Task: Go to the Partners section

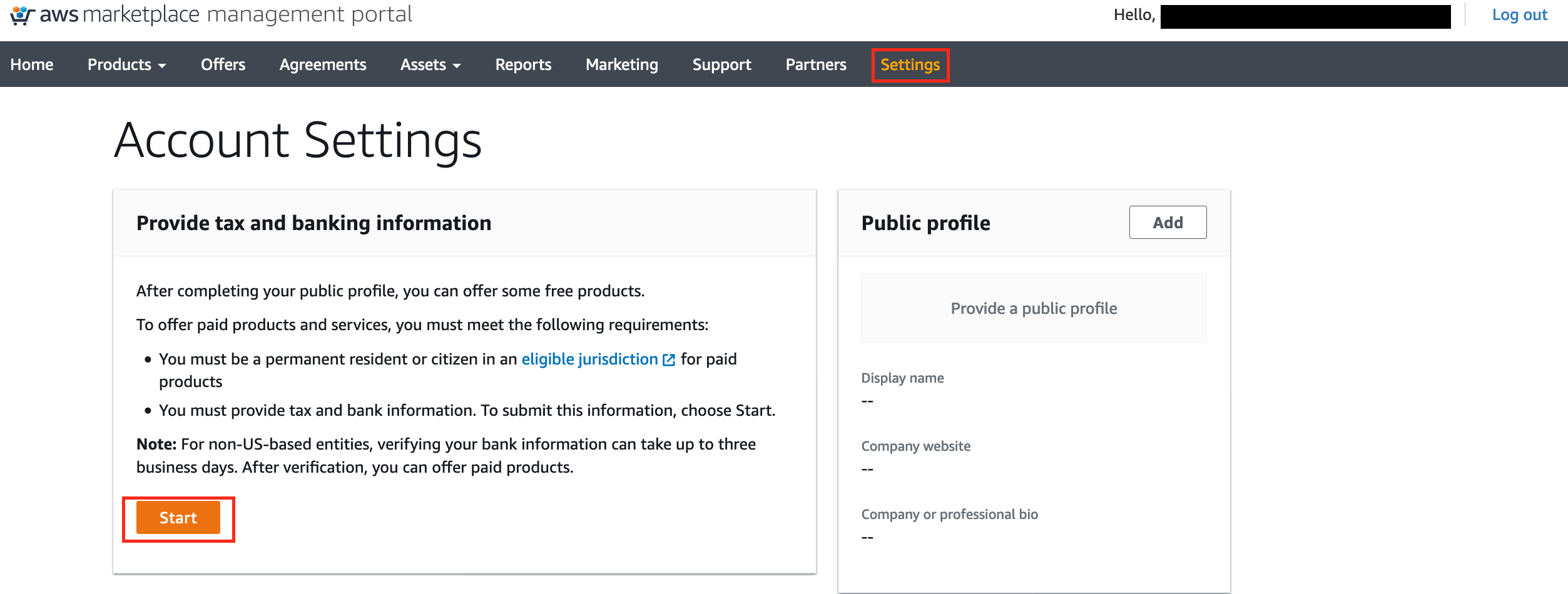Action: [x=815, y=64]
